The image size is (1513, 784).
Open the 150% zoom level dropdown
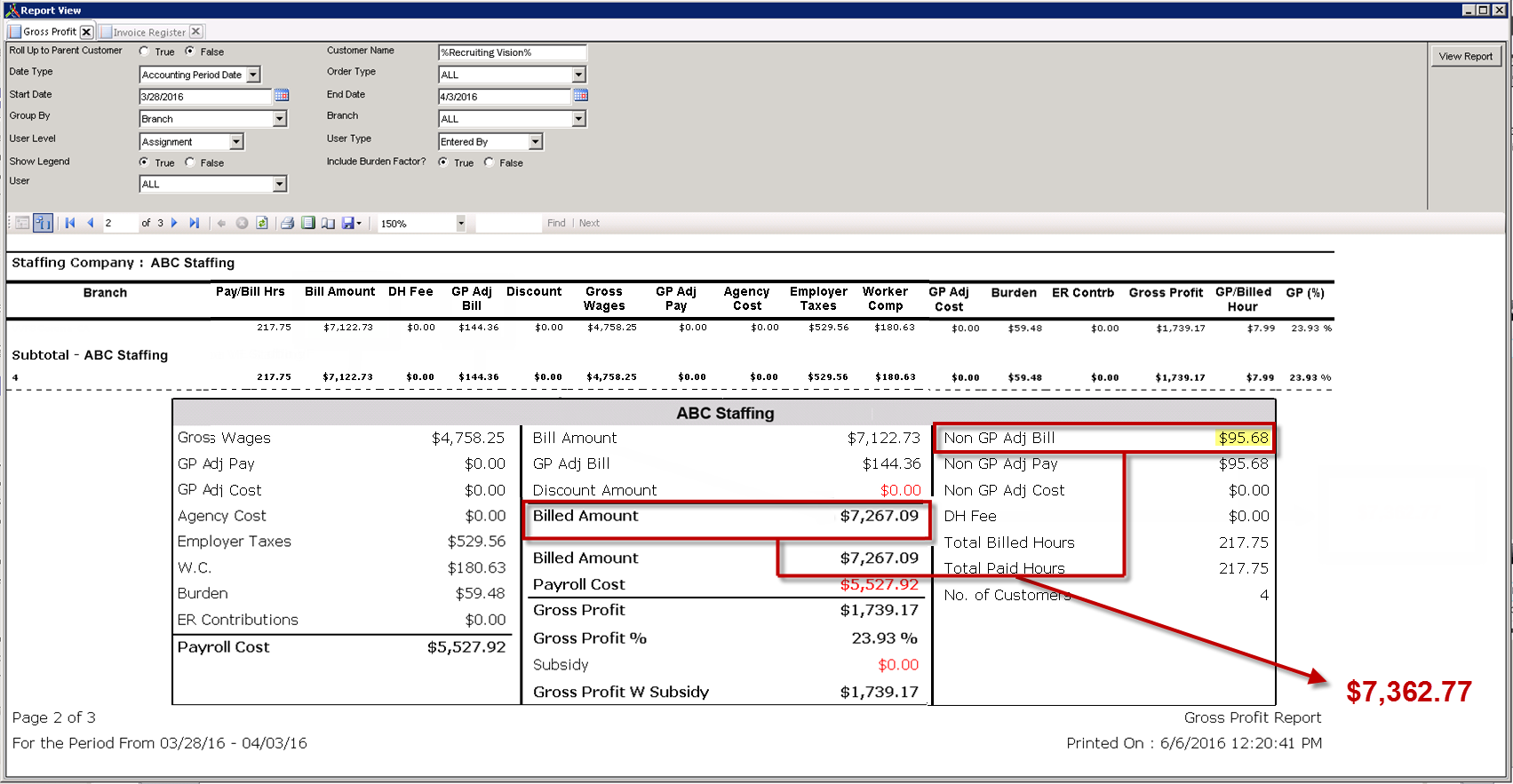(461, 224)
